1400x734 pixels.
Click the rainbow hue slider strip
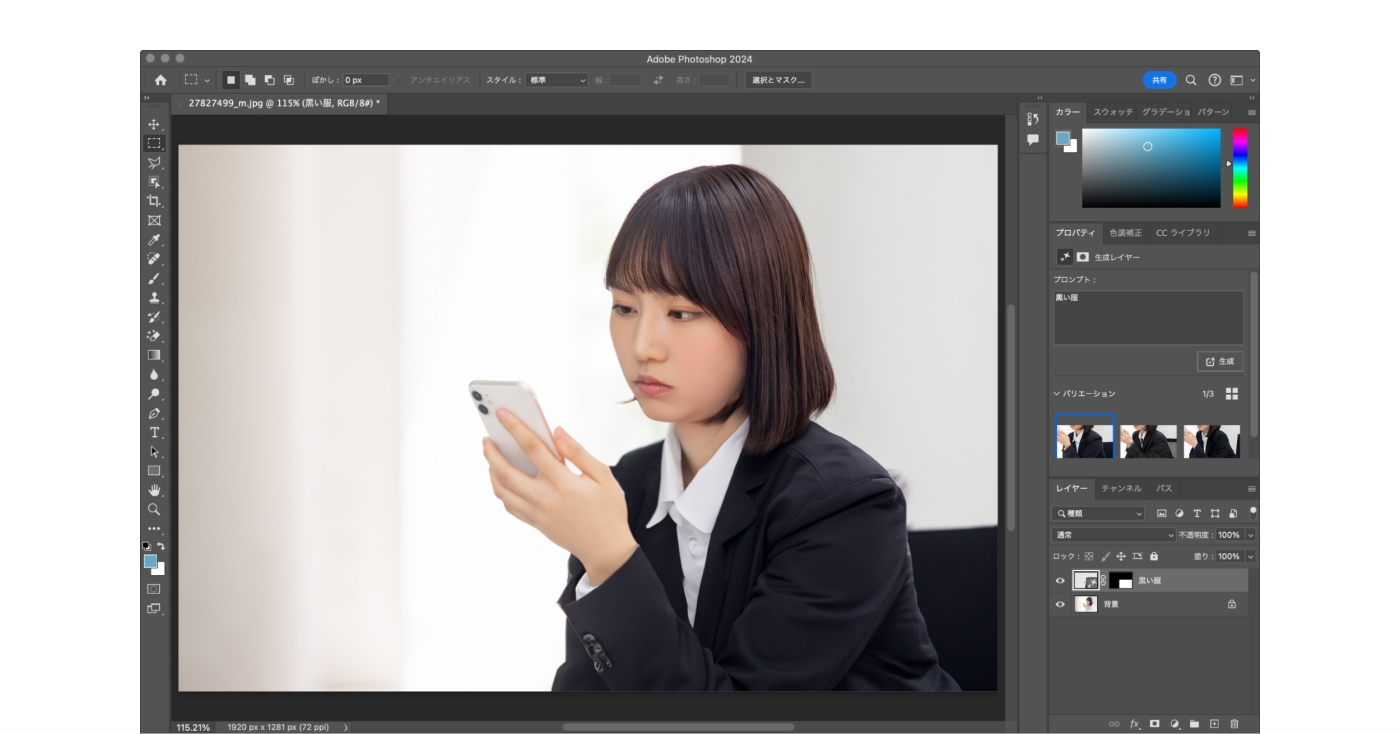coord(1240,167)
